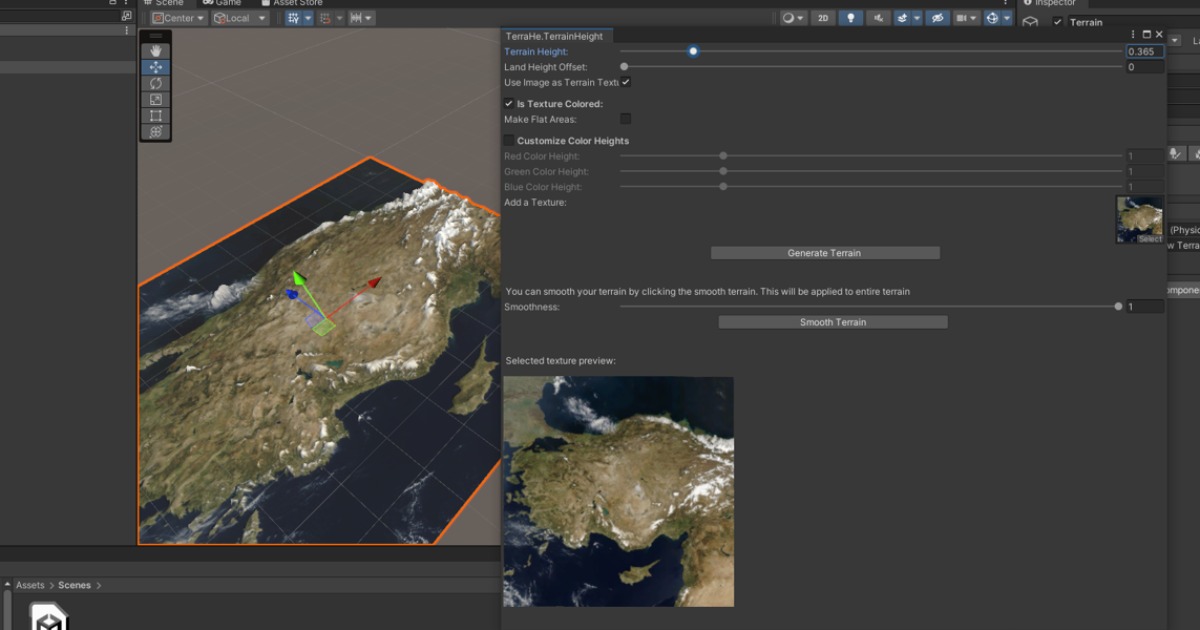Enable Customize Color Heights
This screenshot has height=630, width=1200.
(x=508, y=140)
